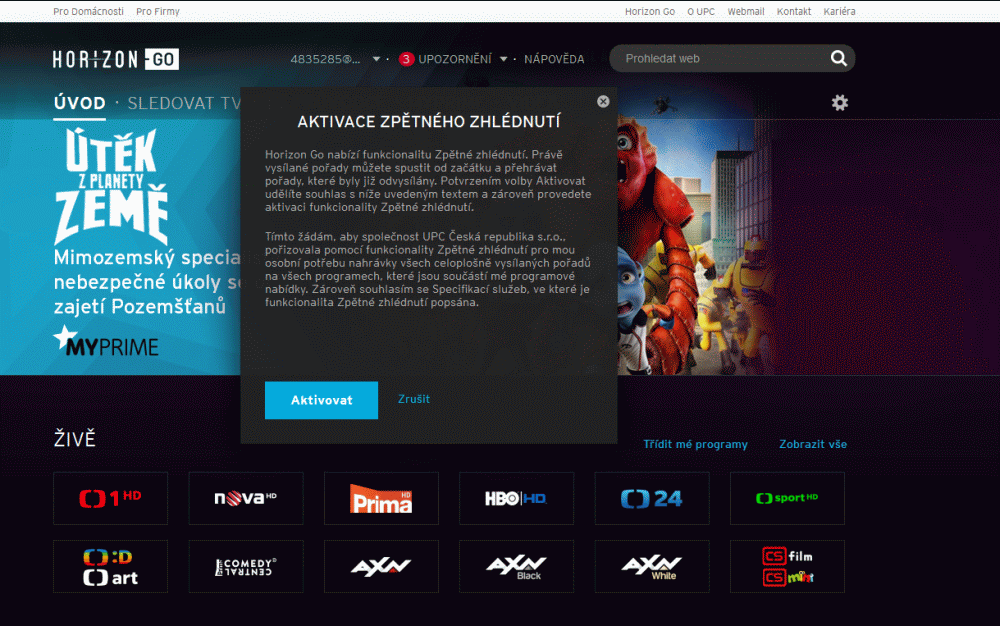Open the Webmail link
The image size is (1000, 626).
tap(746, 11)
